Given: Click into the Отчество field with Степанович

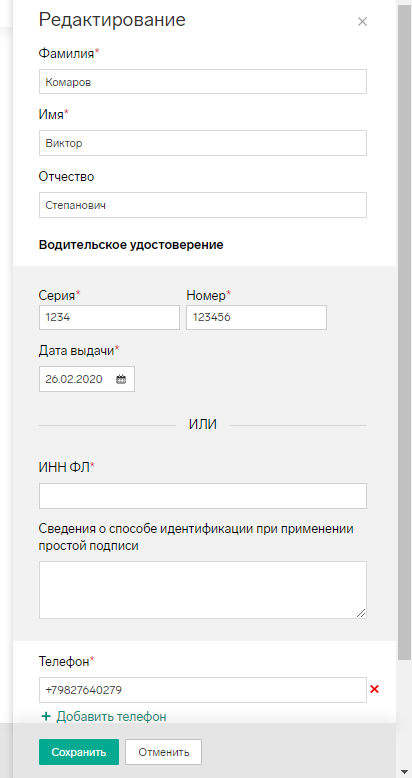Looking at the screenshot, I should pos(203,205).
